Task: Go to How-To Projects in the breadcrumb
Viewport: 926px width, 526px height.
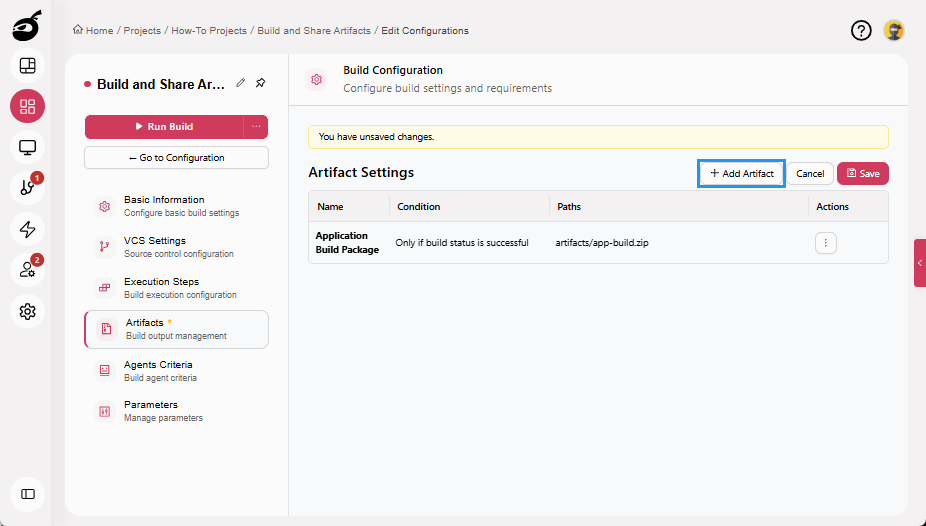Action: coord(209,31)
